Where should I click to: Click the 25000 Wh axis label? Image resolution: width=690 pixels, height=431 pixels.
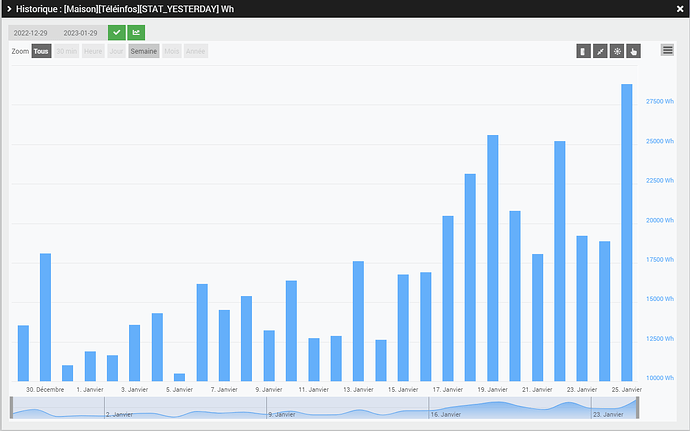pyautogui.click(x=660, y=141)
